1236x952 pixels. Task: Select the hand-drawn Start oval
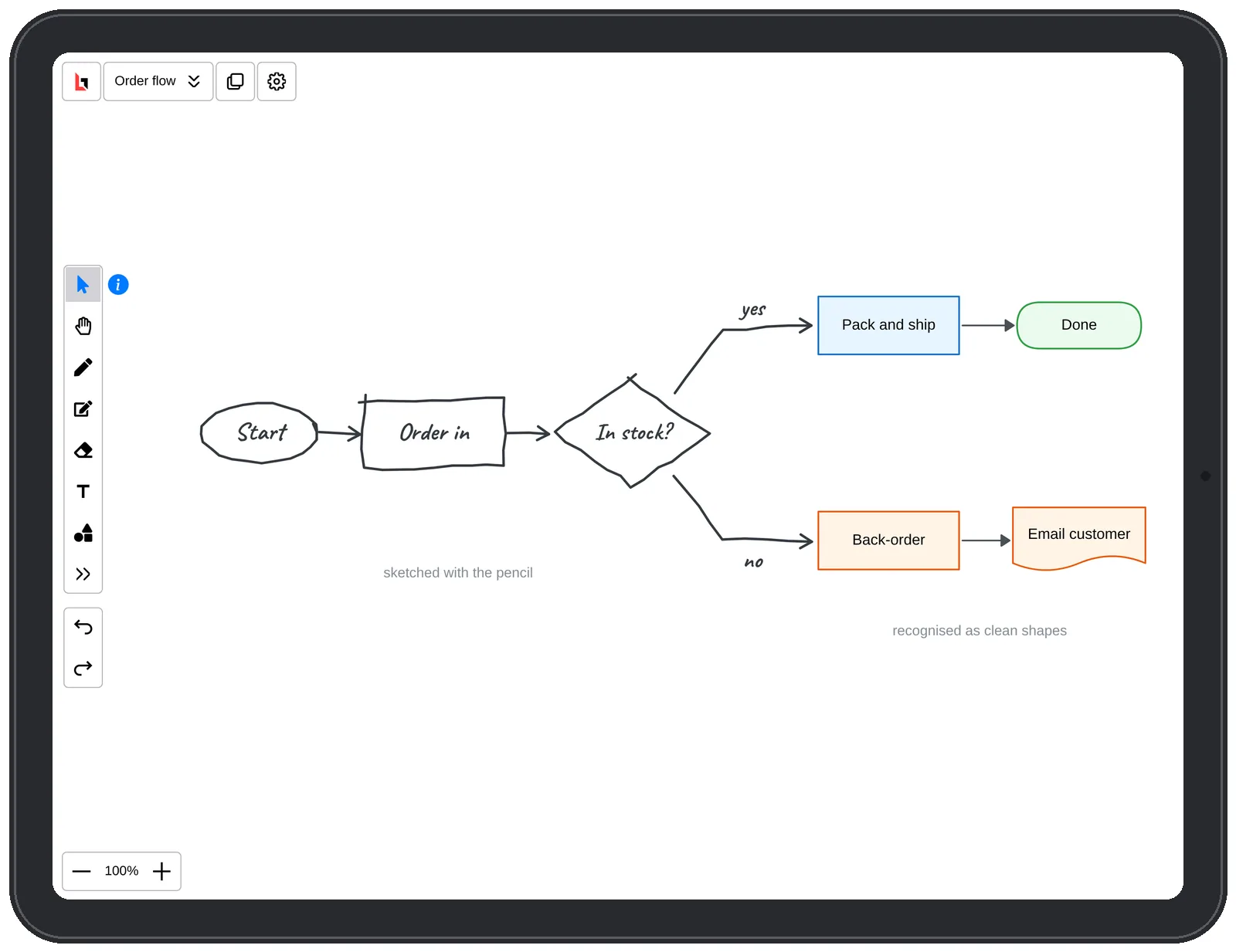point(260,432)
